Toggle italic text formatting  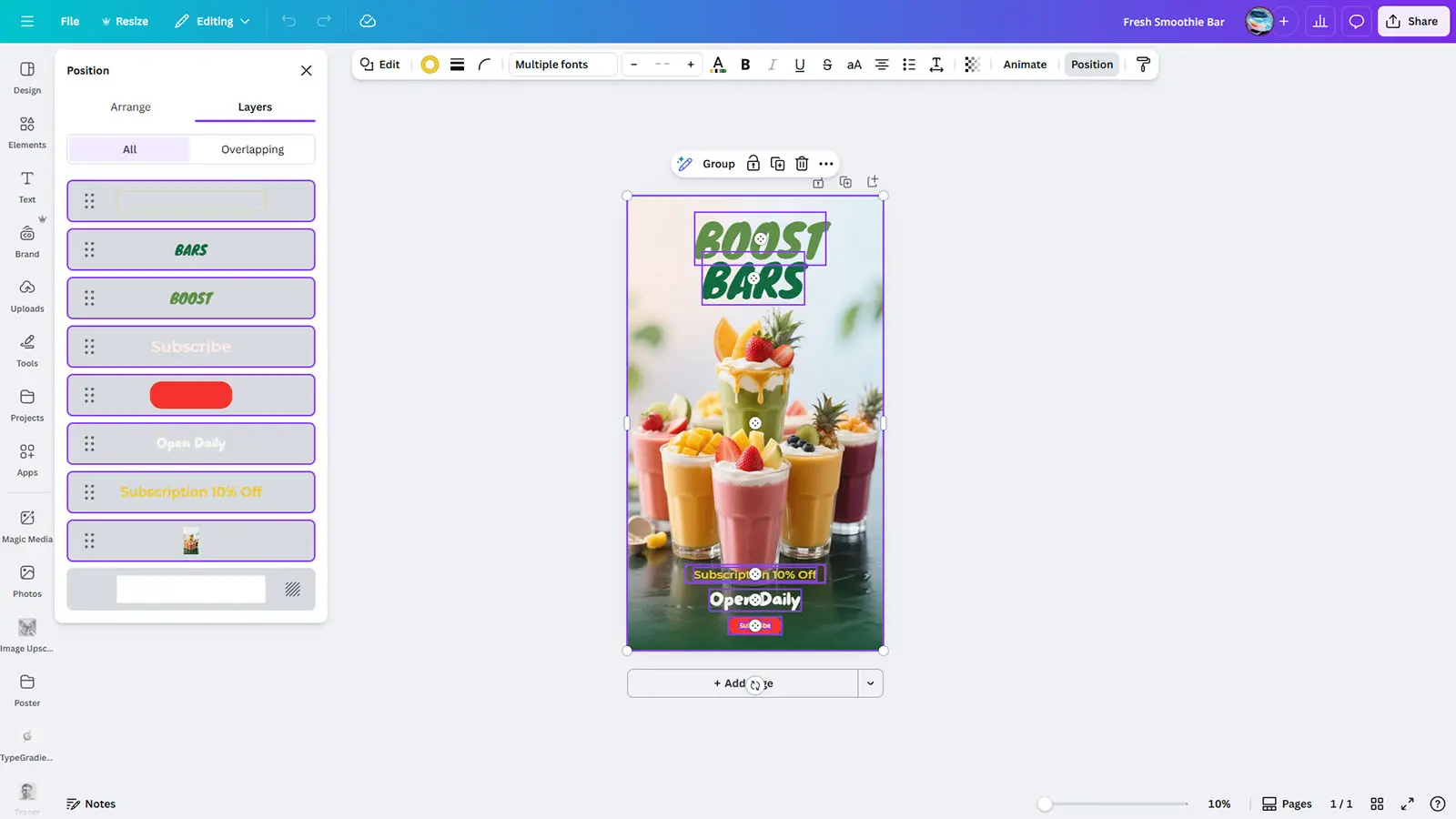tap(772, 65)
